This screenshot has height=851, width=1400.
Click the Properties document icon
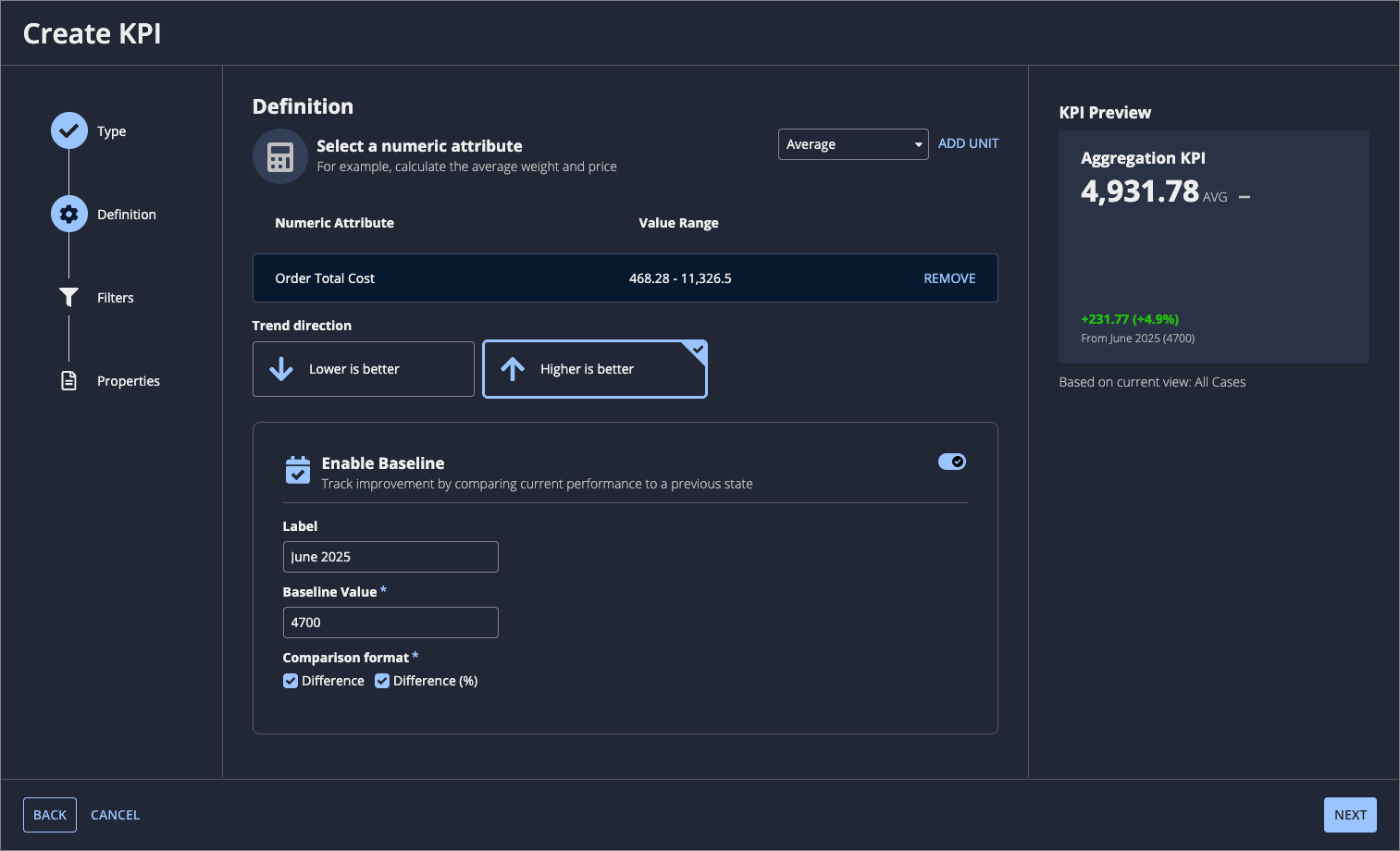coord(68,380)
